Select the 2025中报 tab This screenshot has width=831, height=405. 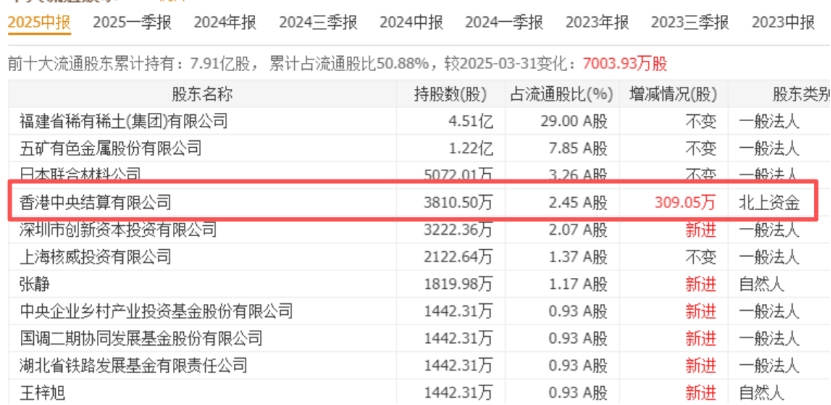click(x=39, y=23)
